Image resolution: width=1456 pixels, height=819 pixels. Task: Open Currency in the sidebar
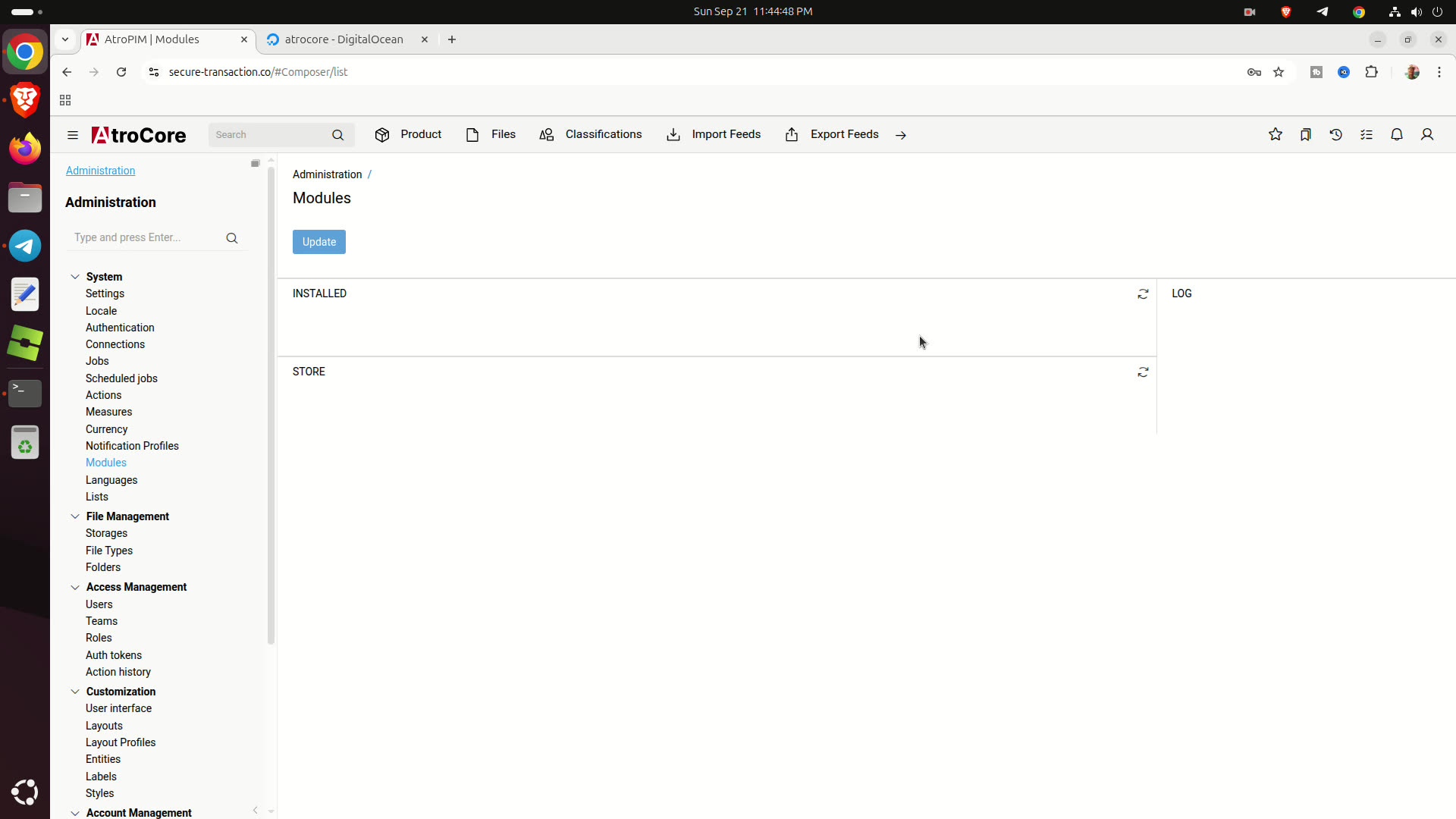click(x=106, y=429)
